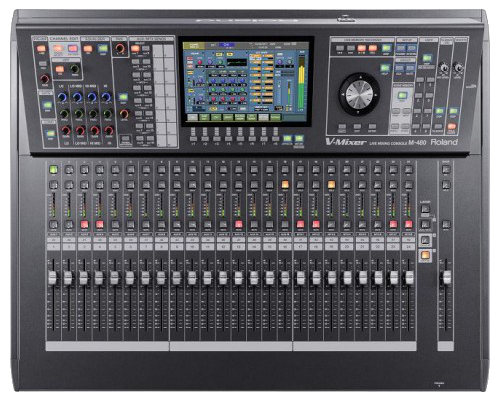Screen dimensions: 500x400
Task: Solo channel 5 with its SOLO button
Action: (x=115, y=184)
